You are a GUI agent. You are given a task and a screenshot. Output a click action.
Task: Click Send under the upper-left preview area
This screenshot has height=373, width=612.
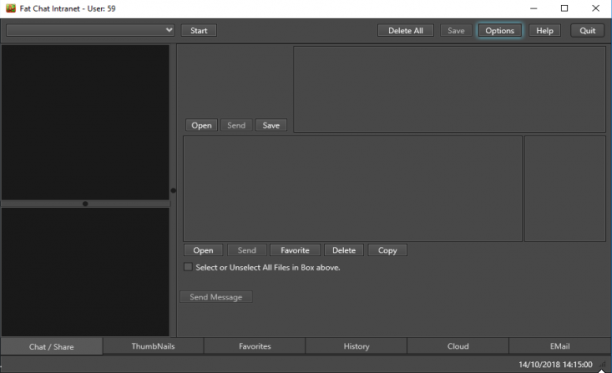tap(236, 125)
